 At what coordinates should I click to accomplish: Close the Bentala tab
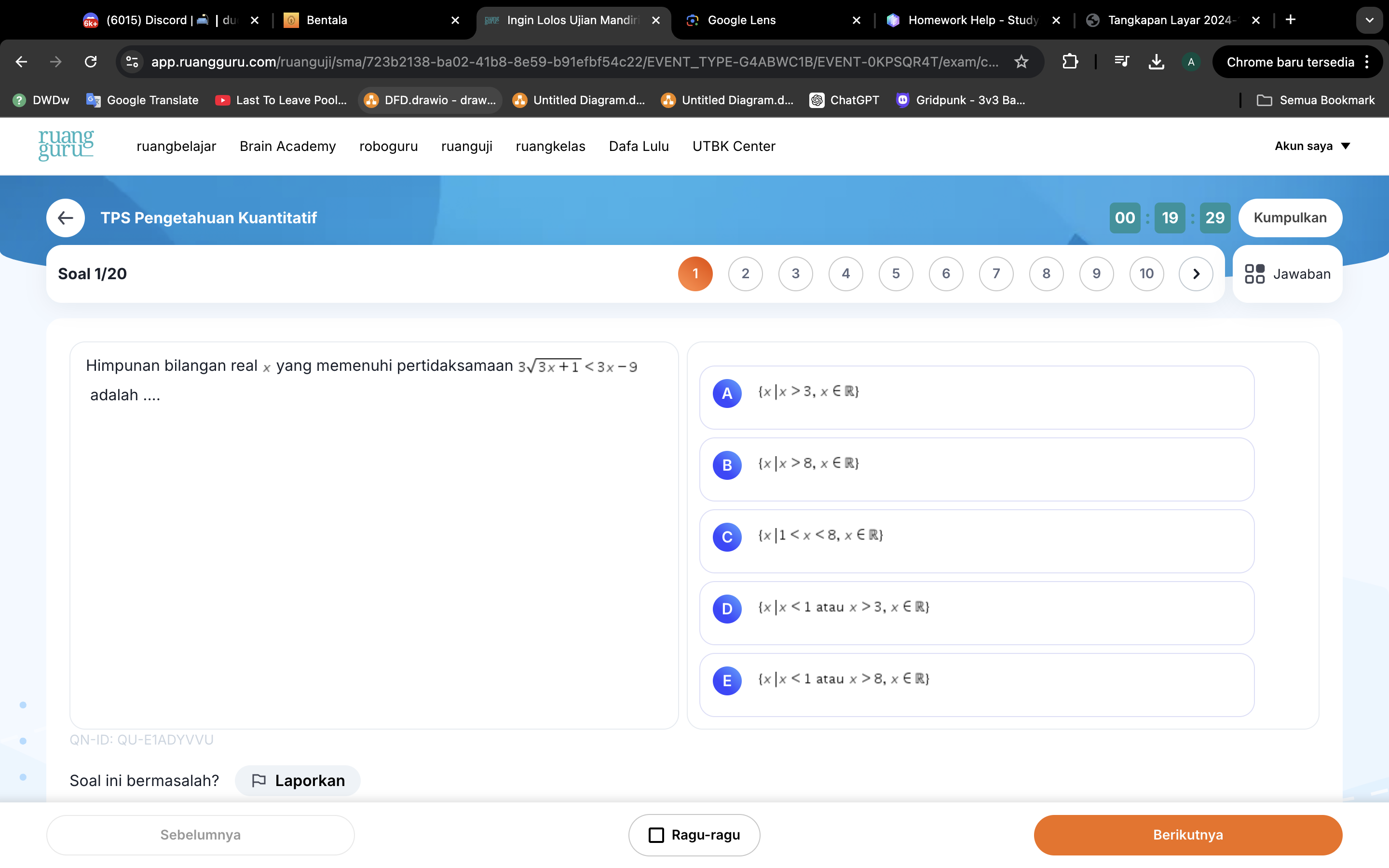pyautogui.click(x=455, y=20)
